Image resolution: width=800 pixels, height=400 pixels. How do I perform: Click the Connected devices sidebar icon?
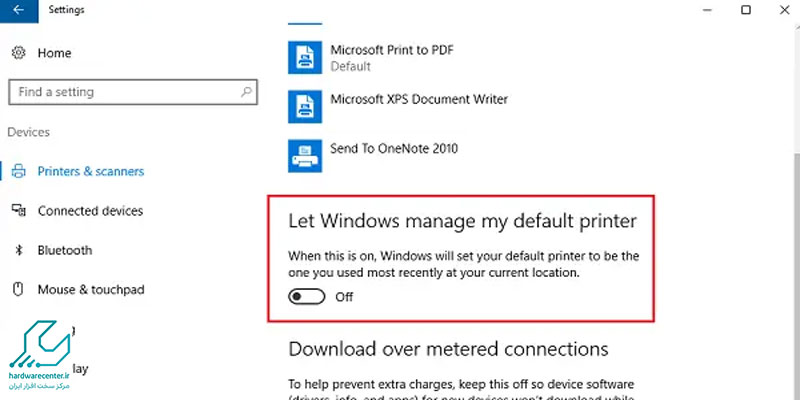(18, 211)
